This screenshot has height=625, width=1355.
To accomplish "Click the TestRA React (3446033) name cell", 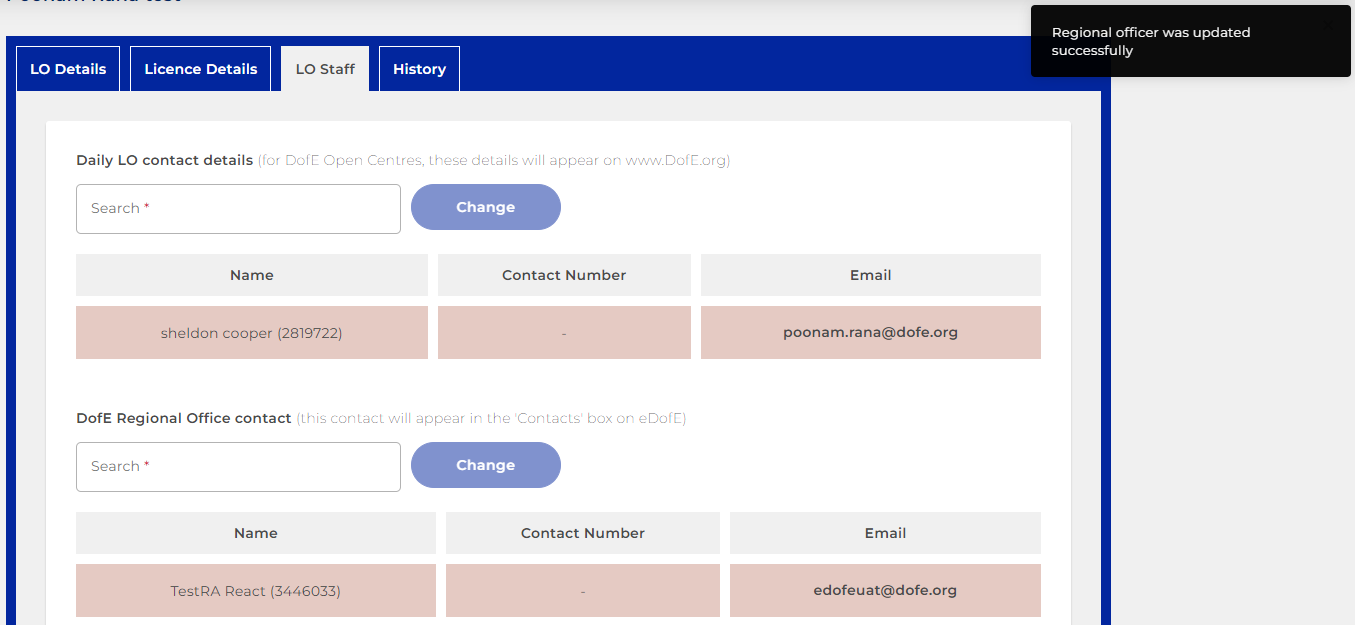I will pos(255,591).
